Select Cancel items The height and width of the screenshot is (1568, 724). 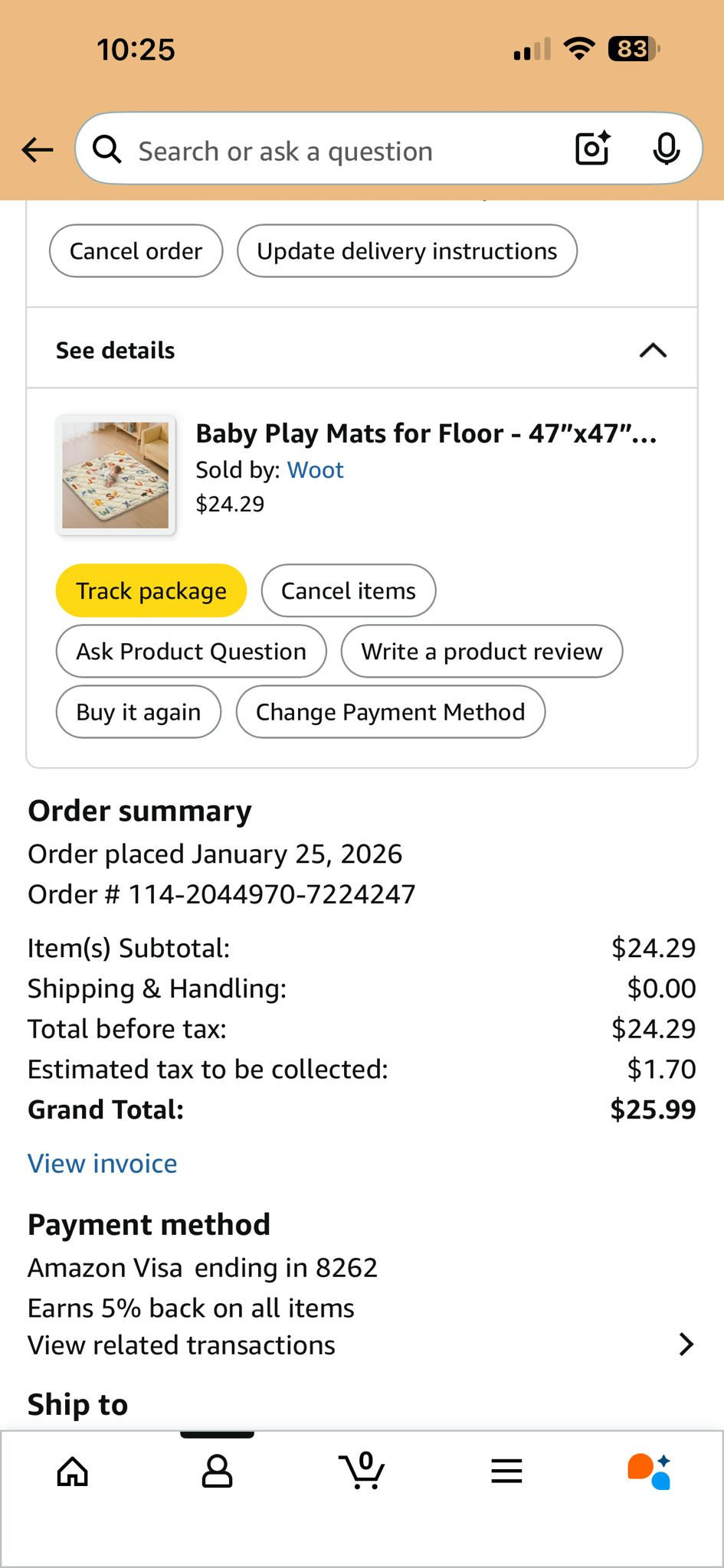point(349,591)
